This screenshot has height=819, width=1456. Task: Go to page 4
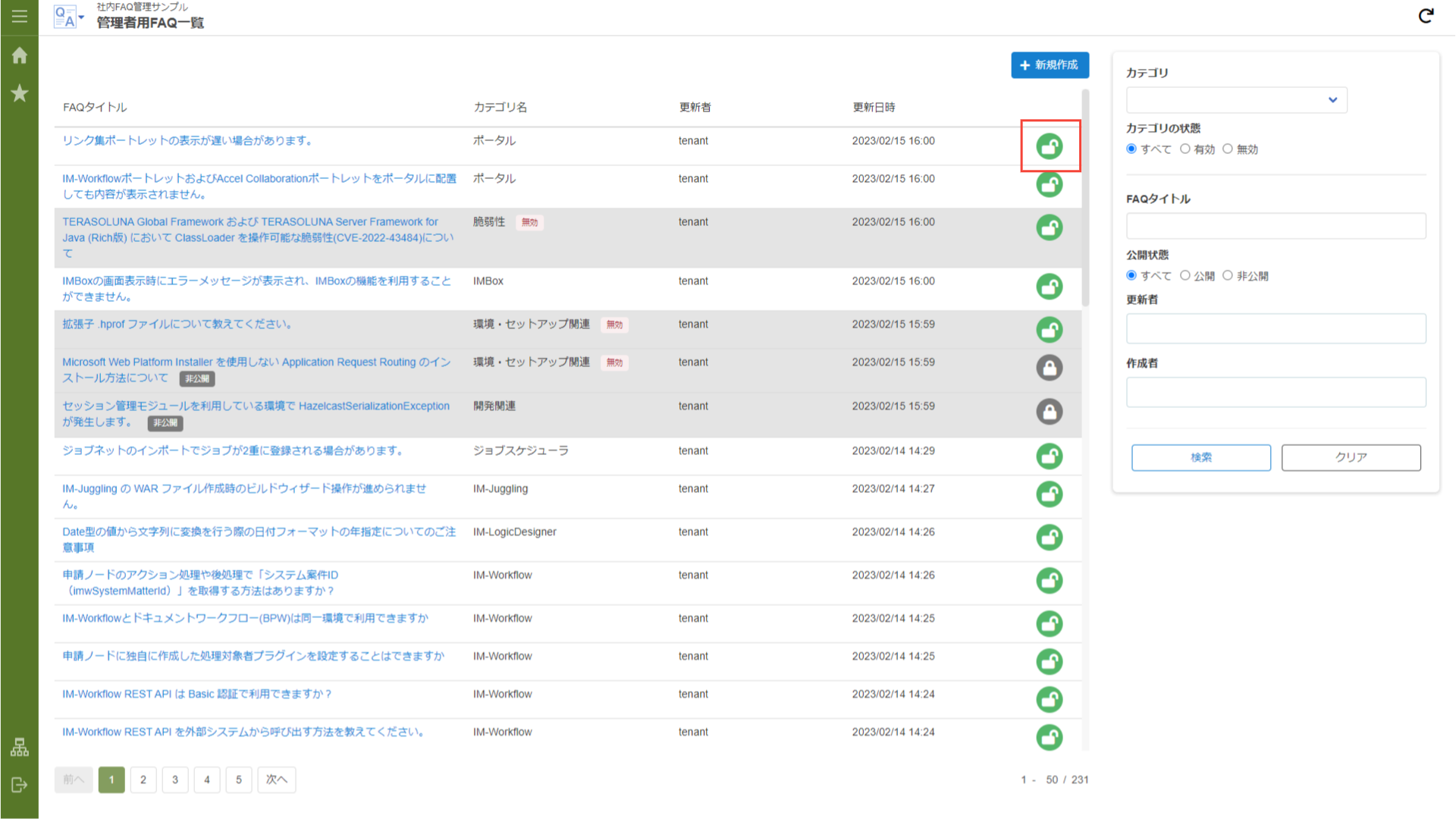207,780
